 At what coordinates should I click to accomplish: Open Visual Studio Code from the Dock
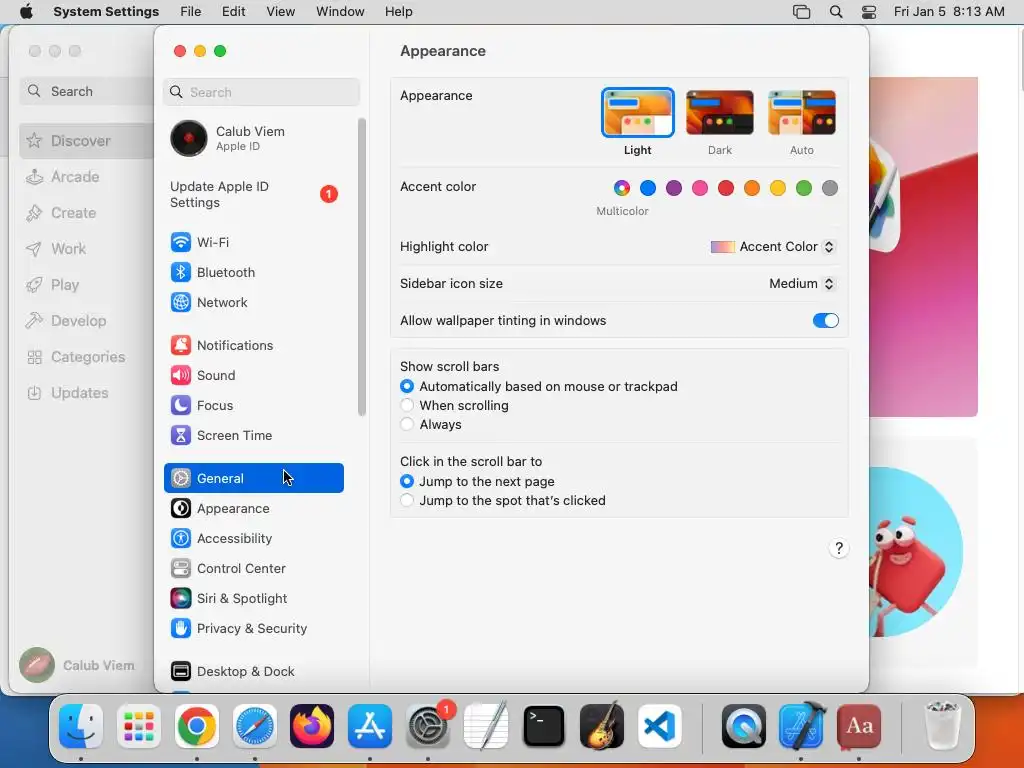point(660,726)
